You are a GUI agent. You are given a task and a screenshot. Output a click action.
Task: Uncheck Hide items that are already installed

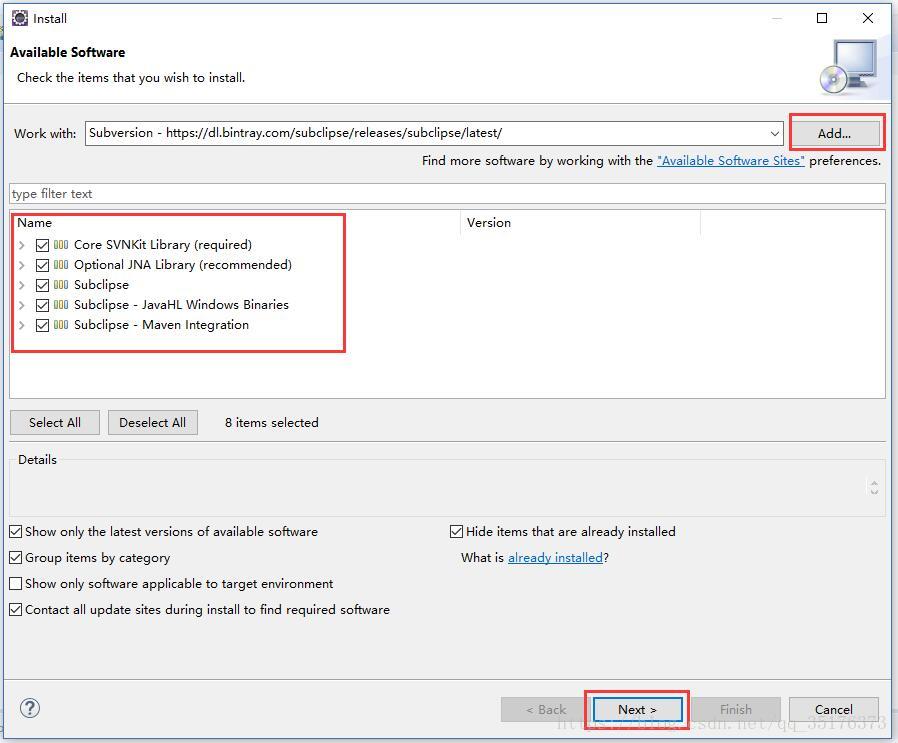(x=456, y=532)
